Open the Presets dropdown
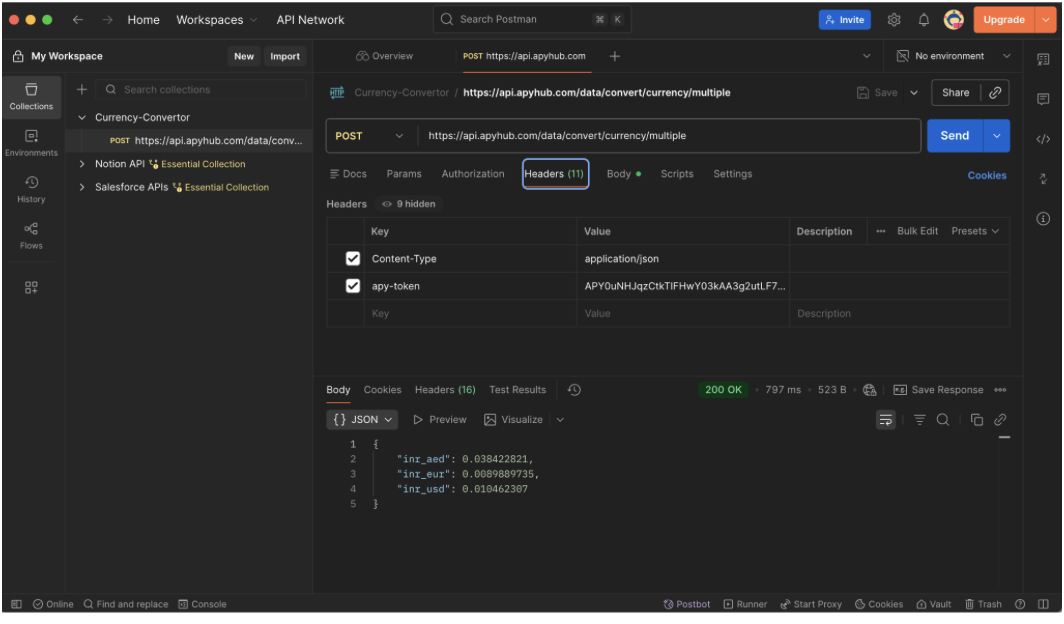The width and height of the screenshot is (1064, 624). coord(975,231)
